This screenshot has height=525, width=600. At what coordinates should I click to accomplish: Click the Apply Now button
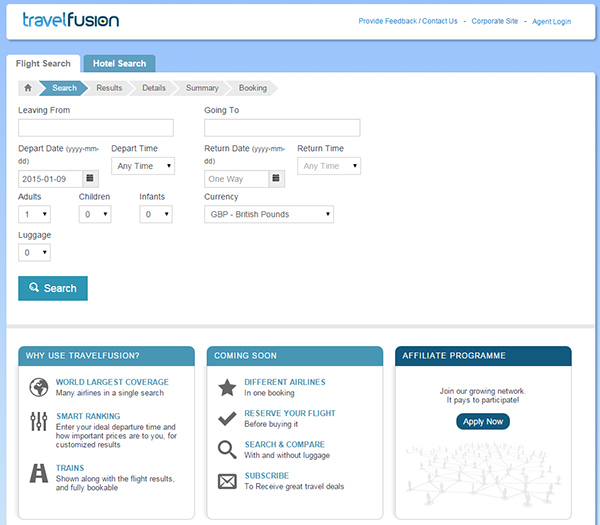point(483,421)
